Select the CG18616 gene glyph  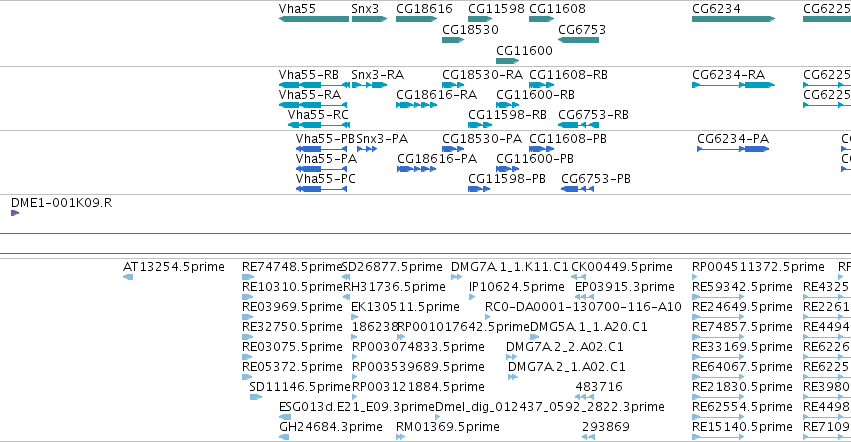coord(416,19)
